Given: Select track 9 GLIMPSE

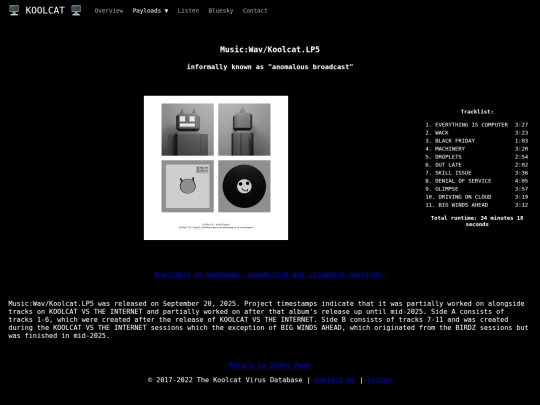Looking at the screenshot, I should (x=477, y=189).
